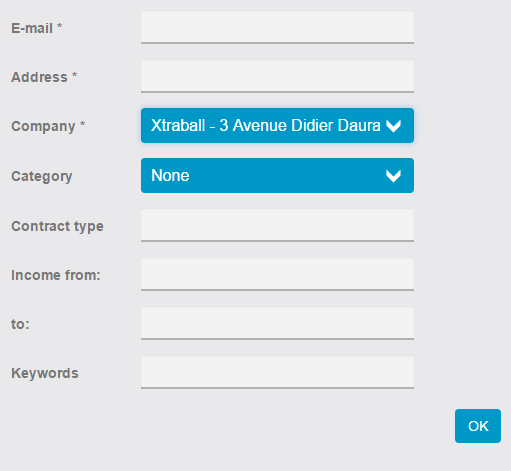This screenshot has height=471, width=511.
Task: Open the Company dropdown showing Xtraball
Action: (277, 126)
